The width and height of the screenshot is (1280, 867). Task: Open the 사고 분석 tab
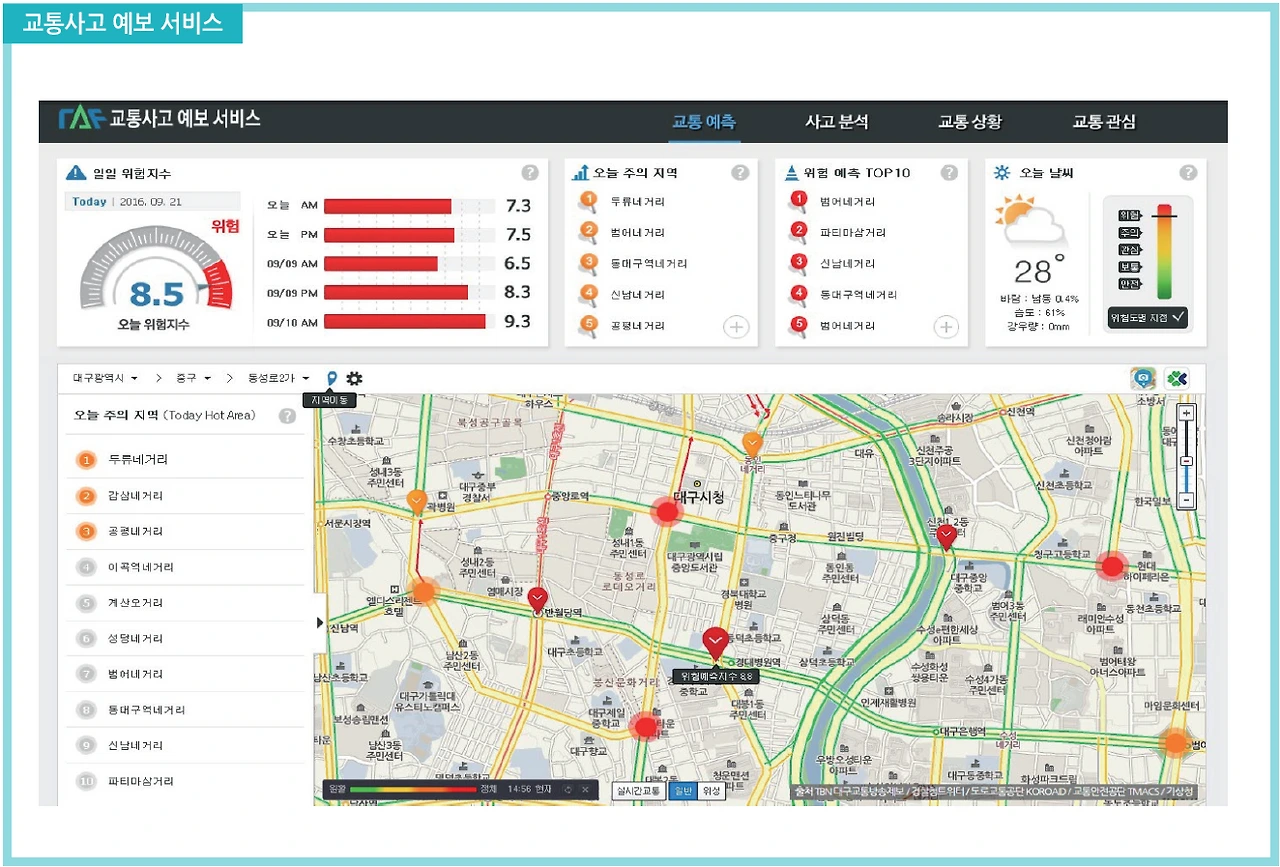(837, 122)
